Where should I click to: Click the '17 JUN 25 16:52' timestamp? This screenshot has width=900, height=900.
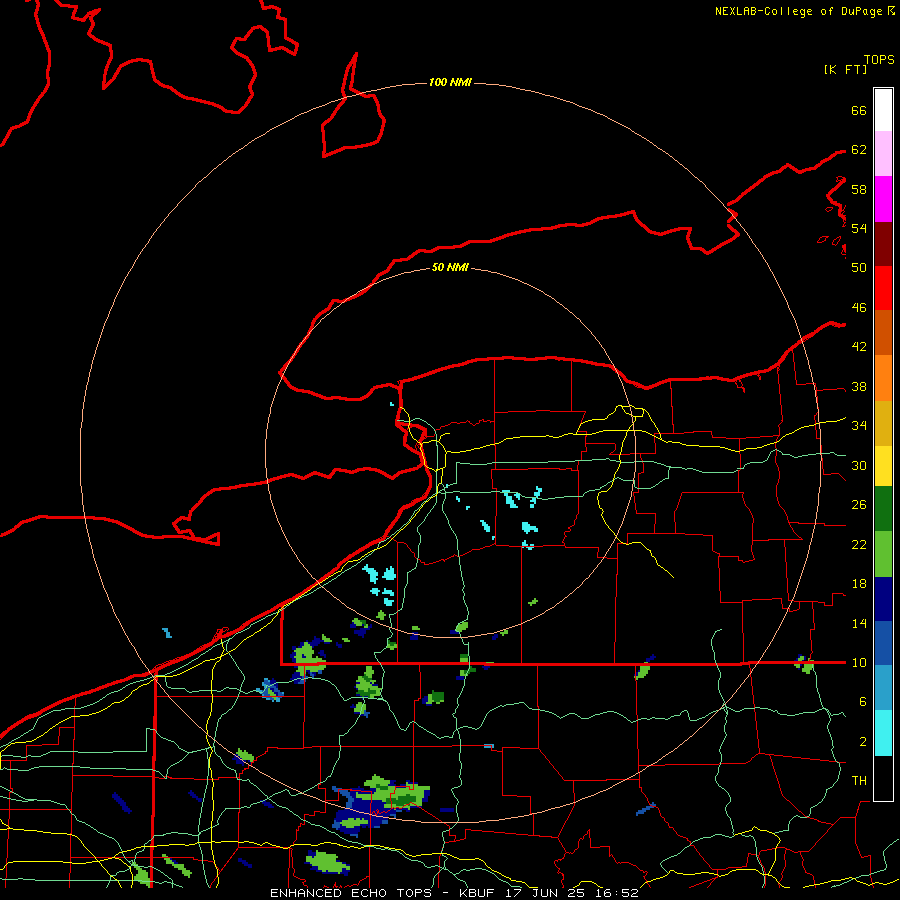[572, 893]
